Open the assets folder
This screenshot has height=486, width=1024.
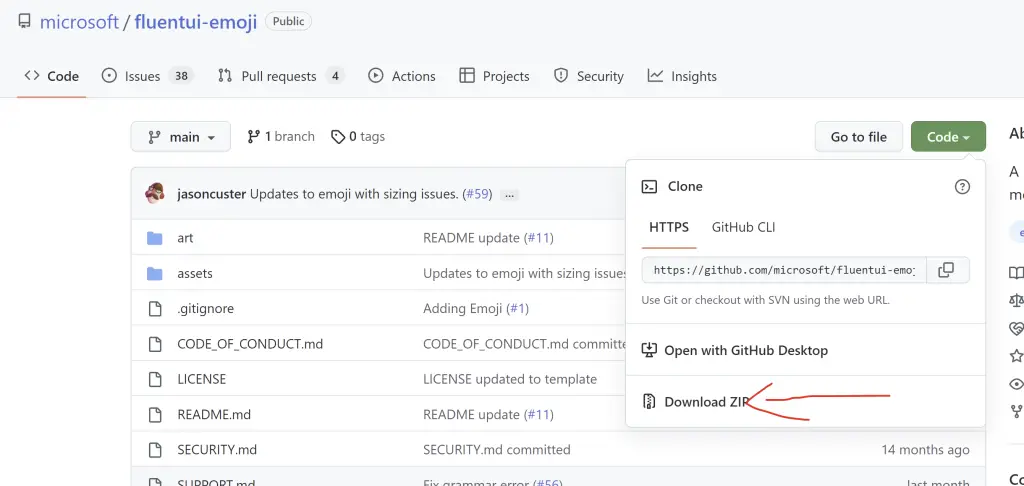point(195,273)
